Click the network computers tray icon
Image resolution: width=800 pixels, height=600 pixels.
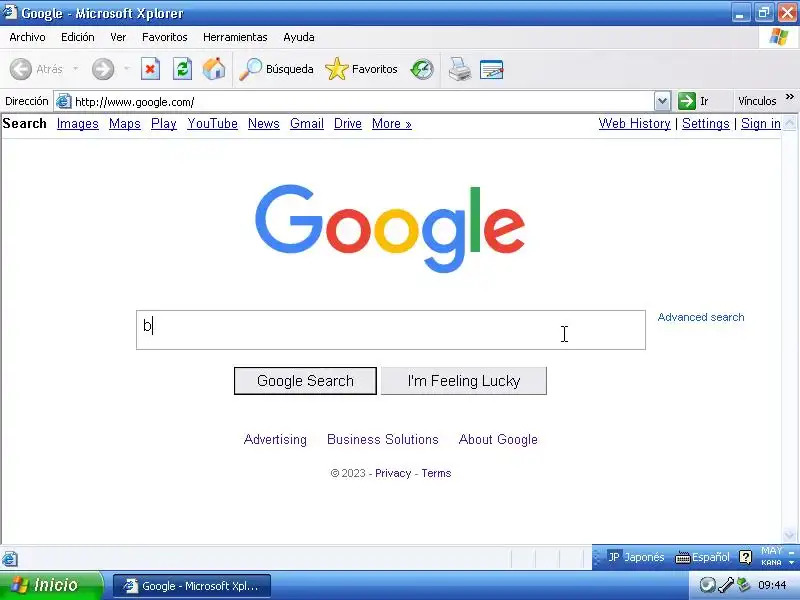click(744, 585)
